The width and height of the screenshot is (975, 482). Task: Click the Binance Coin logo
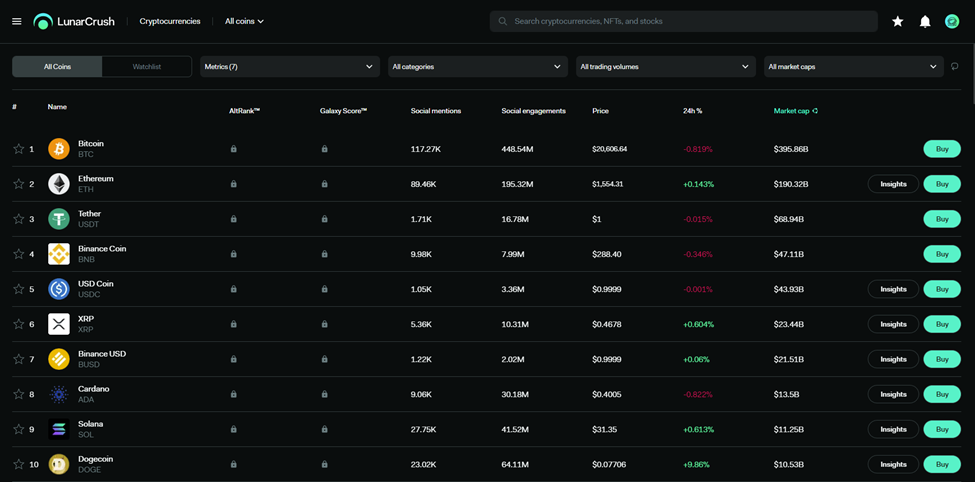tap(59, 254)
